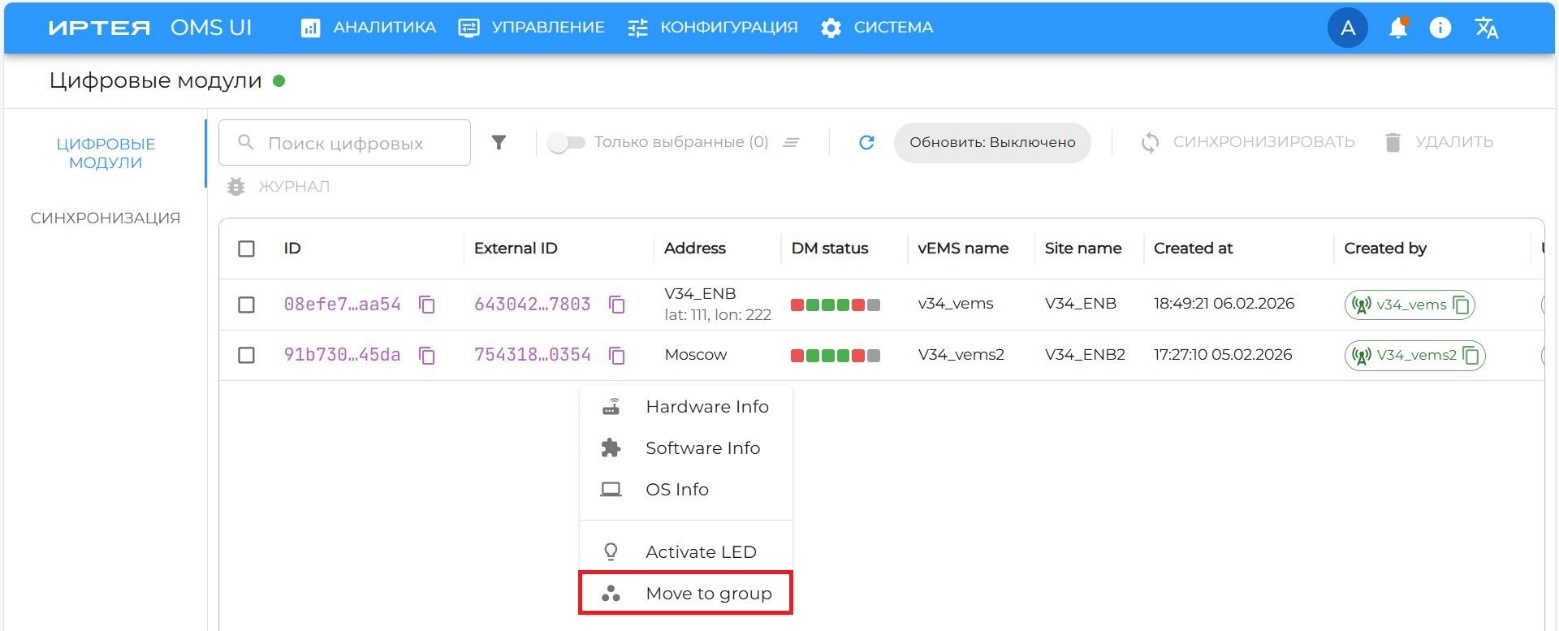Image resolution: width=1559 pixels, height=631 pixels.
Task: Click the 'V34_vems2' vEMS name cell
Action: click(x=960, y=355)
